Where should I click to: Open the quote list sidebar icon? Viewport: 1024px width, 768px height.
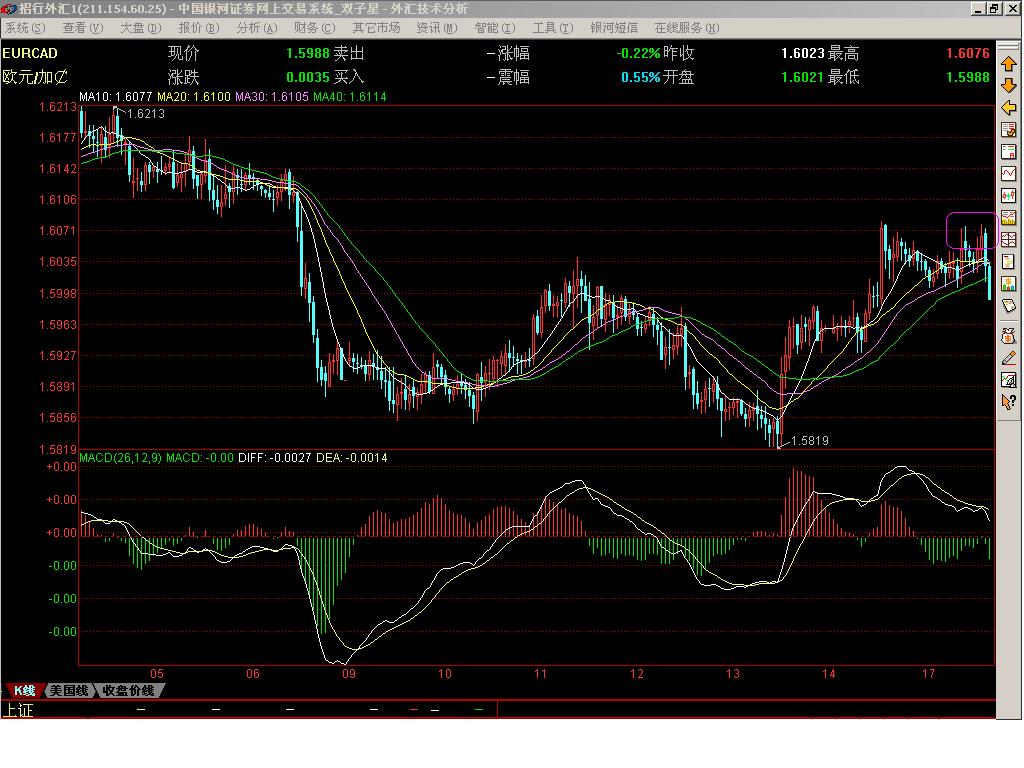tap(1009, 152)
